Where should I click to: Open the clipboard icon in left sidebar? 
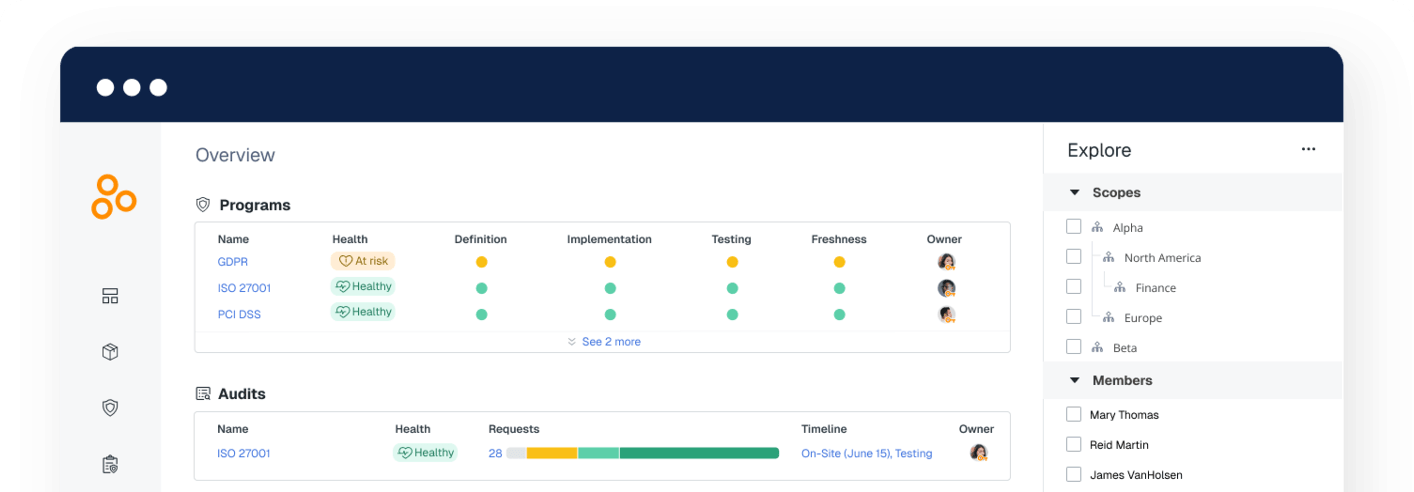point(110,464)
